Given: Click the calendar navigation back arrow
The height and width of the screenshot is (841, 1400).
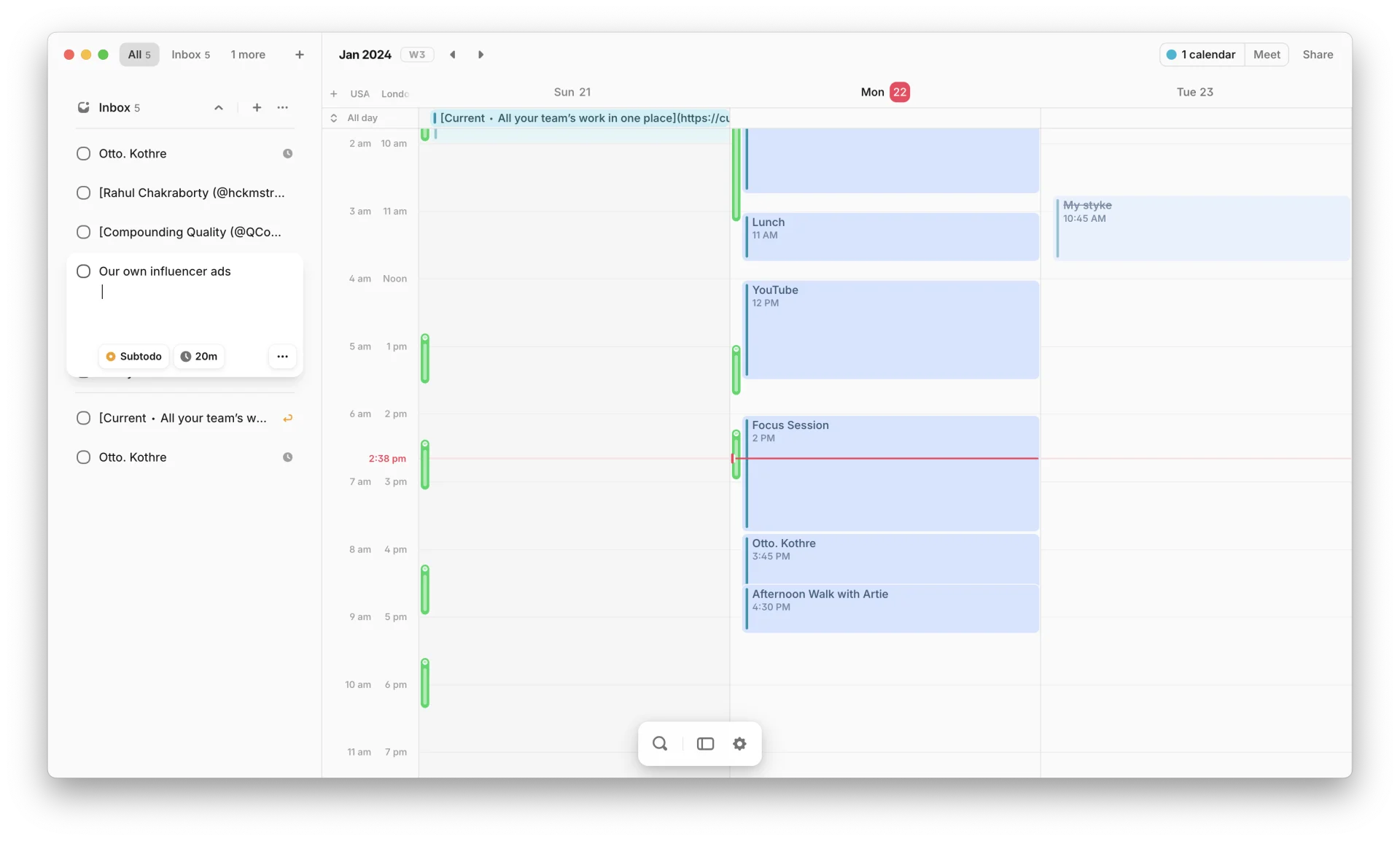Looking at the screenshot, I should tap(453, 54).
